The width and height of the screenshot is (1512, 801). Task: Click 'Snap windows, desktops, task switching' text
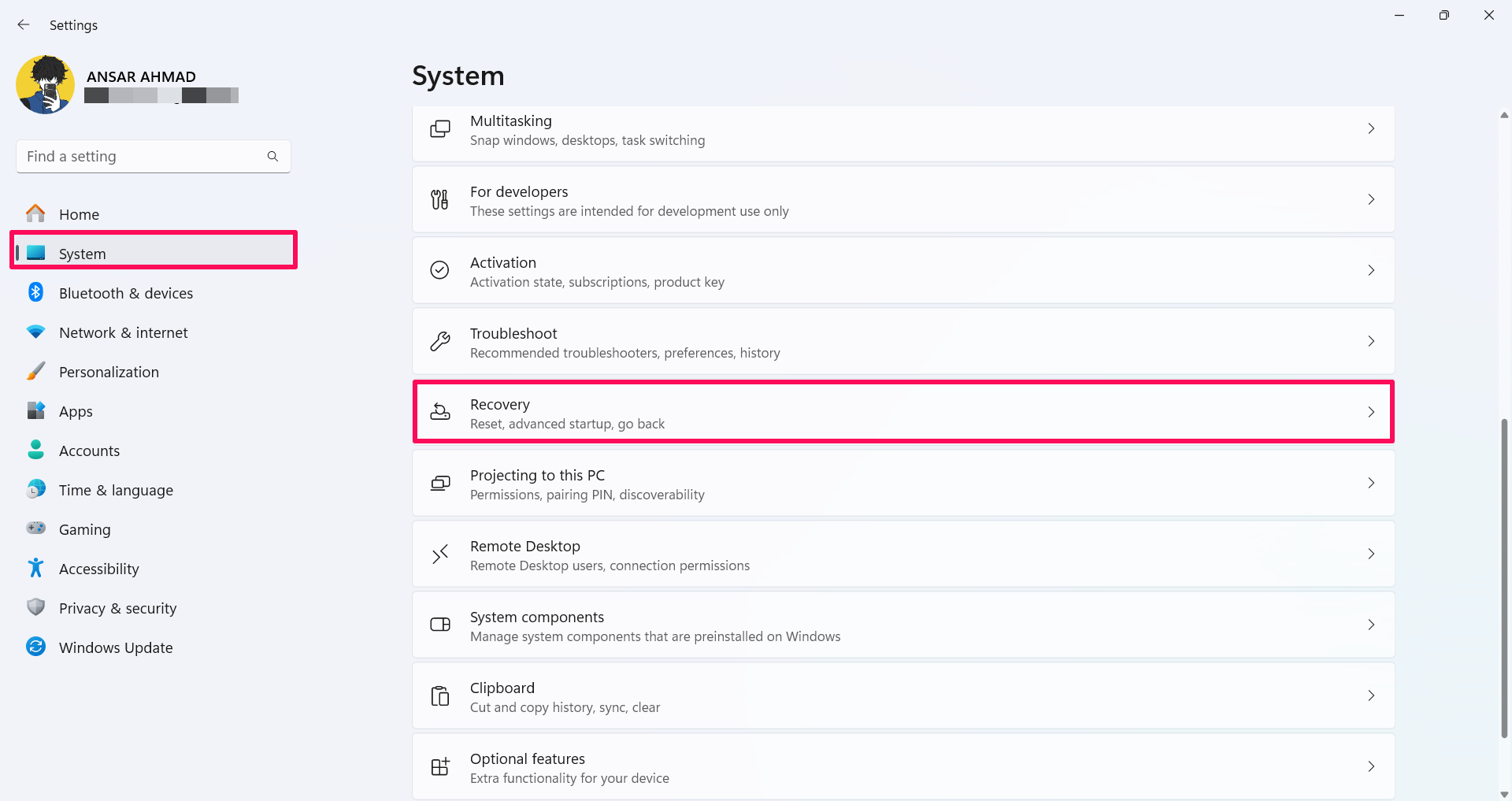[x=587, y=140]
